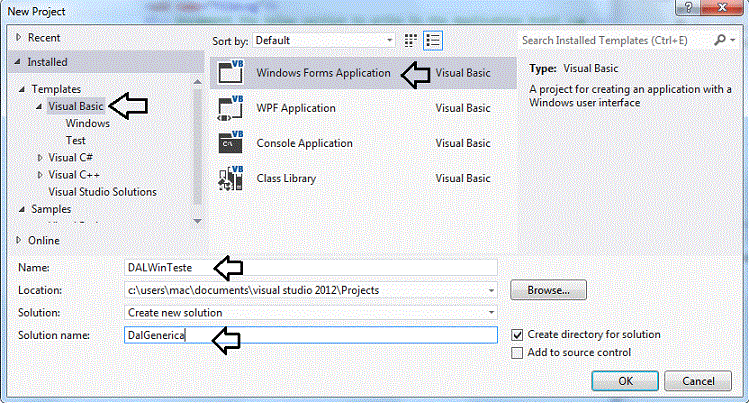Screen dimensions: 749x403
Task: Click the Browse... button
Action: [x=548, y=290]
